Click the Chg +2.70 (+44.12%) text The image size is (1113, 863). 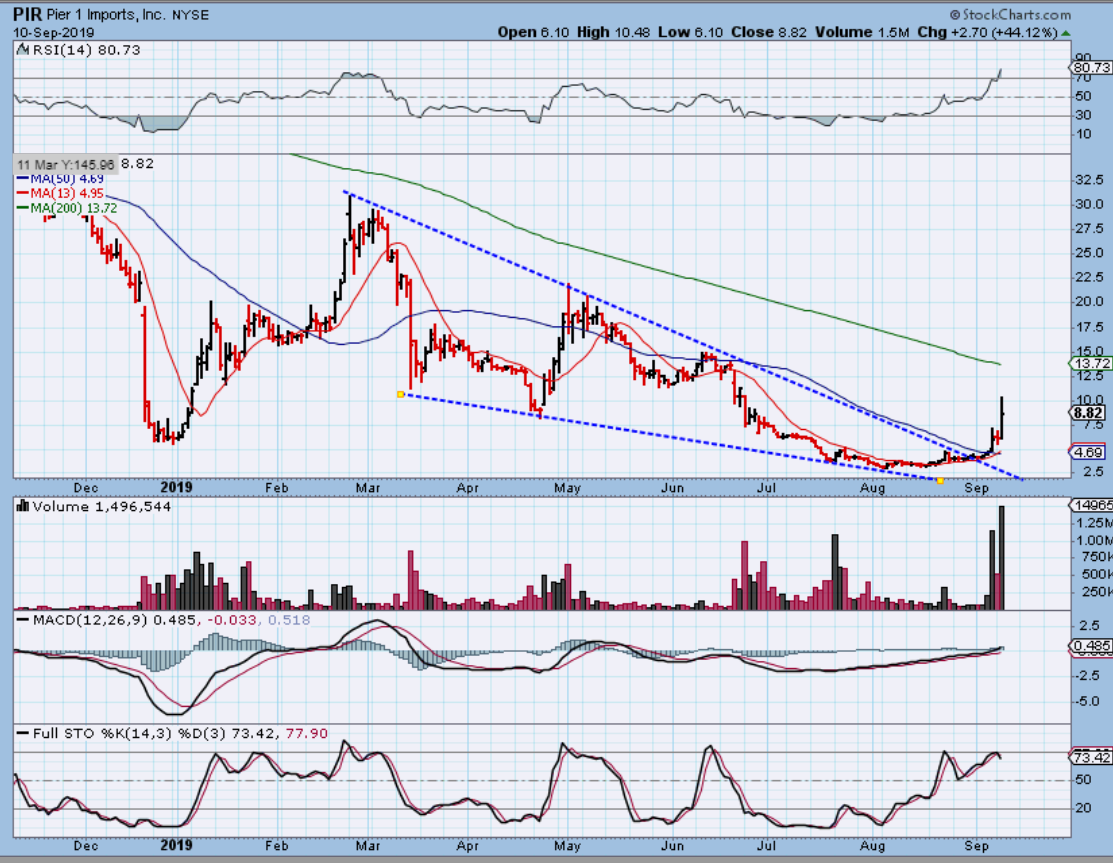click(x=987, y=32)
